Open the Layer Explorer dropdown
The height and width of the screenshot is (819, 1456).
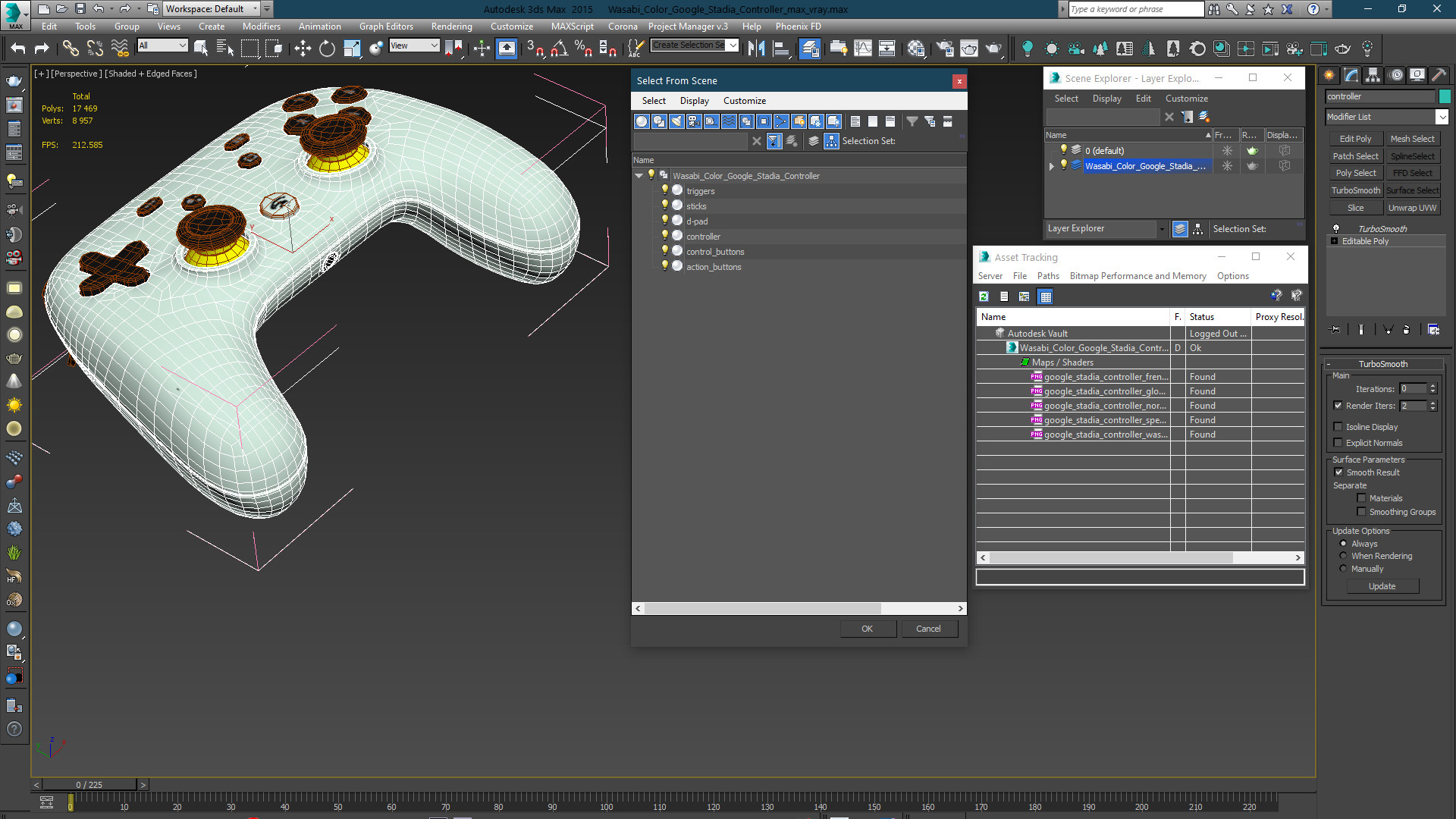(1106, 229)
